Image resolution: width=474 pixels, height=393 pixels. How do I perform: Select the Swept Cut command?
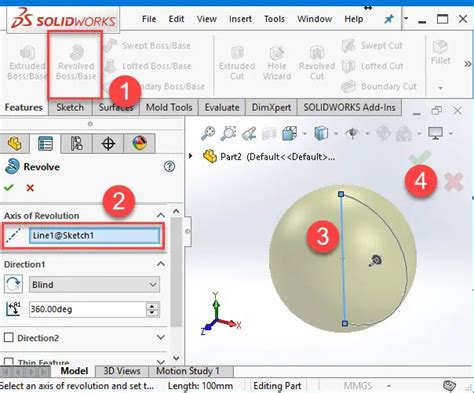(372, 46)
